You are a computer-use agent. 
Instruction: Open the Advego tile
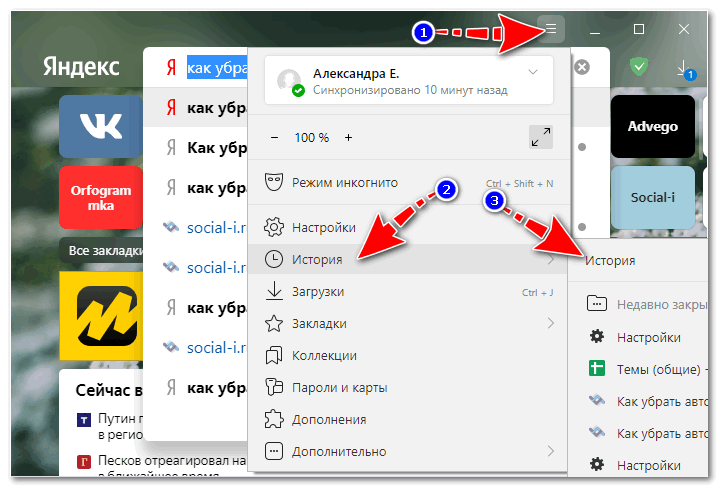[653, 126]
